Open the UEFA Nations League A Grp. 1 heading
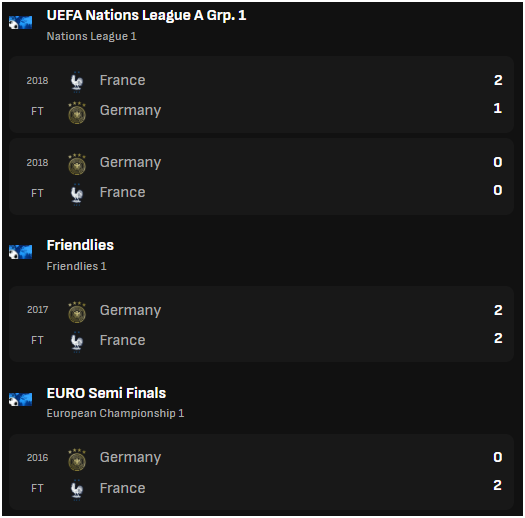This screenshot has height=518, width=525. pos(146,15)
